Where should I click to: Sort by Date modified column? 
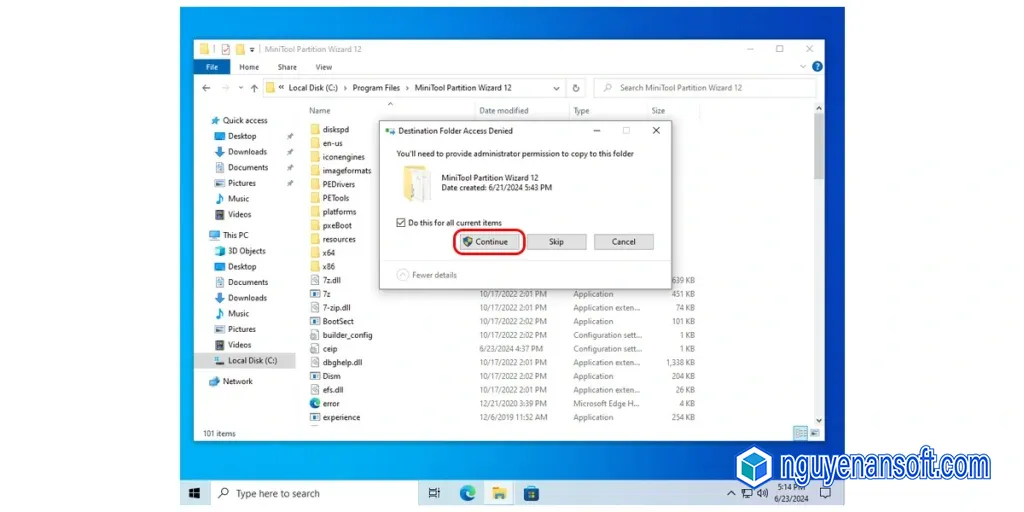click(x=504, y=110)
